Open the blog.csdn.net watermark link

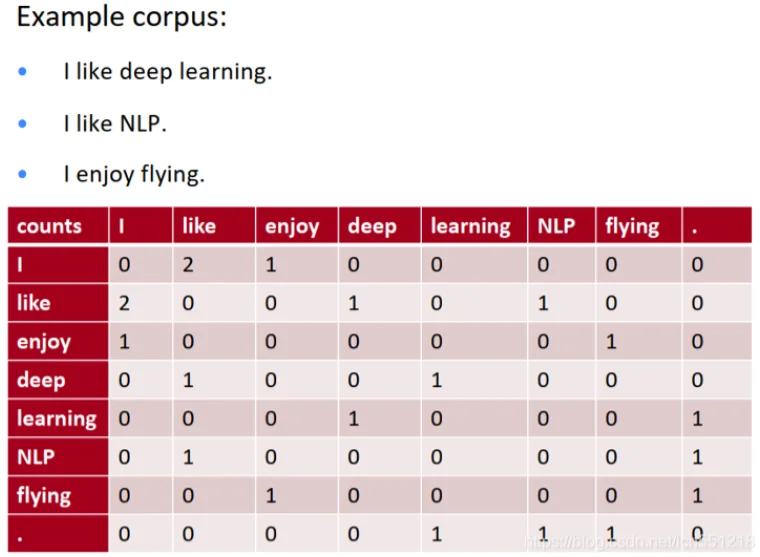tap(640, 541)
